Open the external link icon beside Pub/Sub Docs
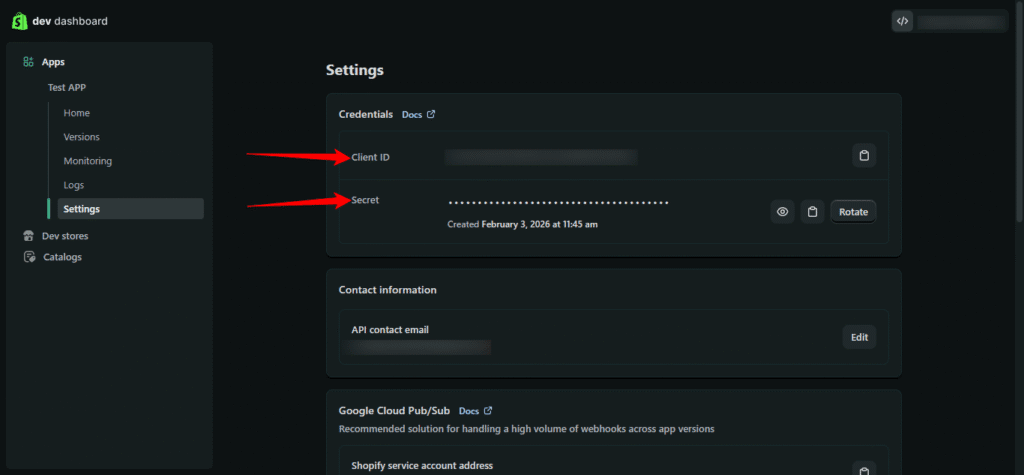 (x=488, y=411)
